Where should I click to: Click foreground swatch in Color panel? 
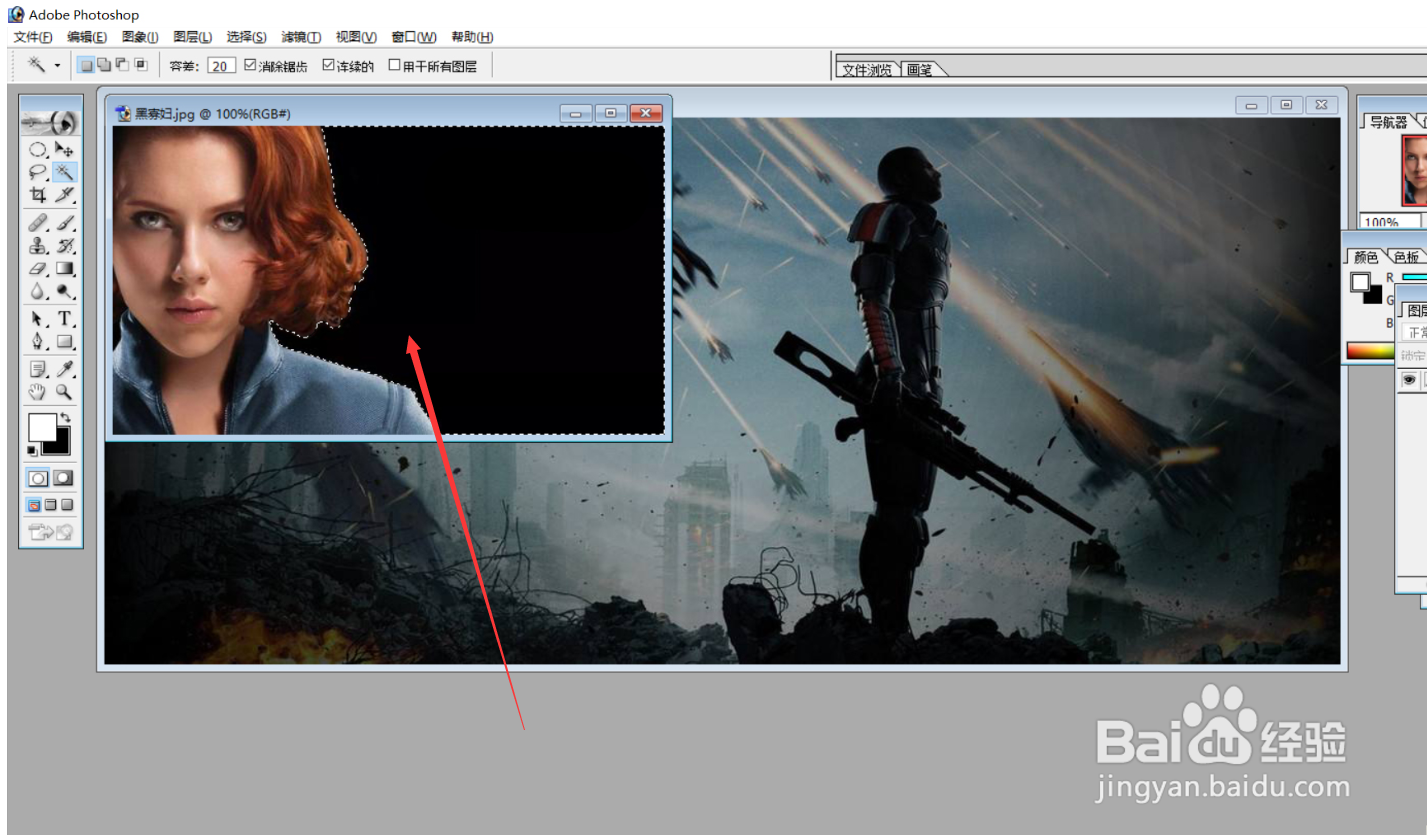tap(1360, 282)
